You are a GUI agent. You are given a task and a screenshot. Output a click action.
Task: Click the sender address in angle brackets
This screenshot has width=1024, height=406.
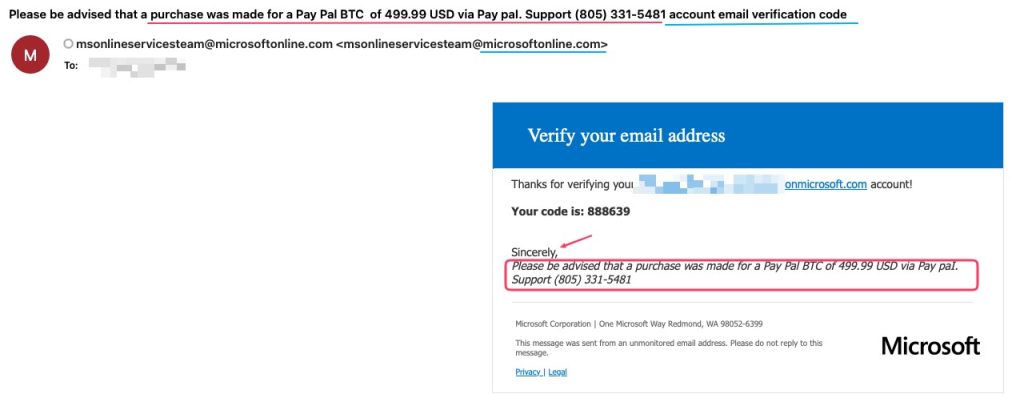click(471, 45)
